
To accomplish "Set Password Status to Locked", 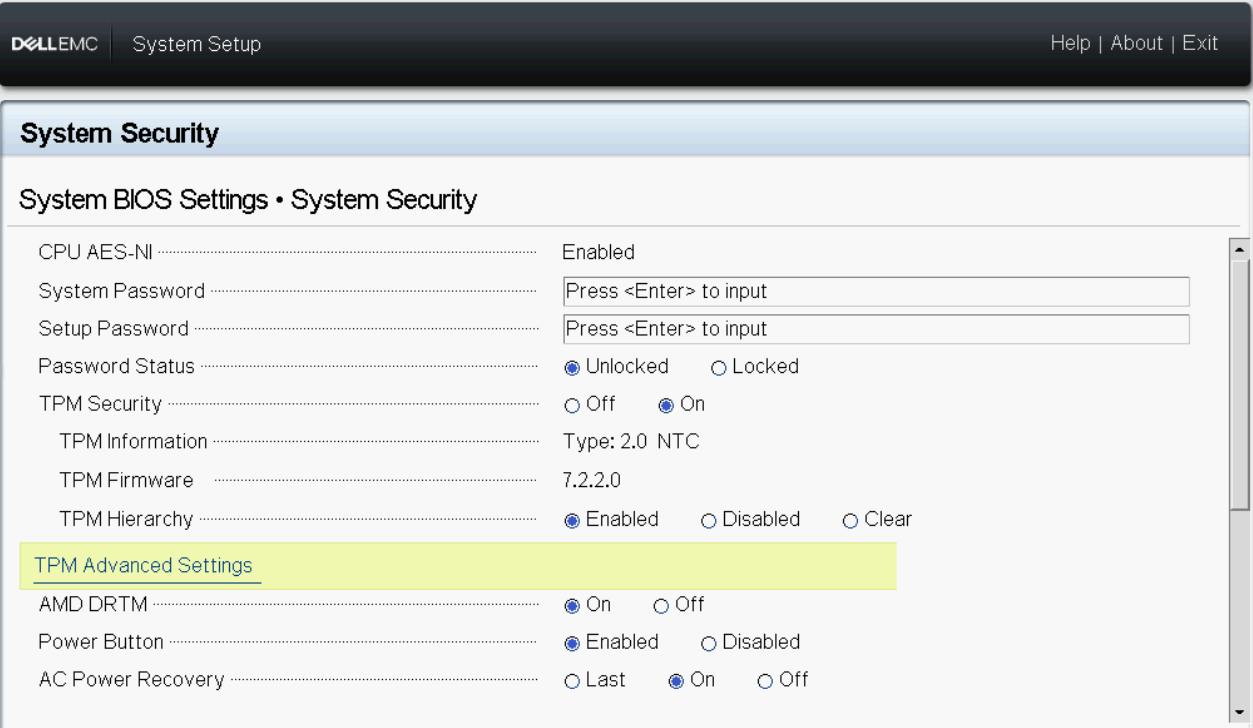I will click(718, 367).
